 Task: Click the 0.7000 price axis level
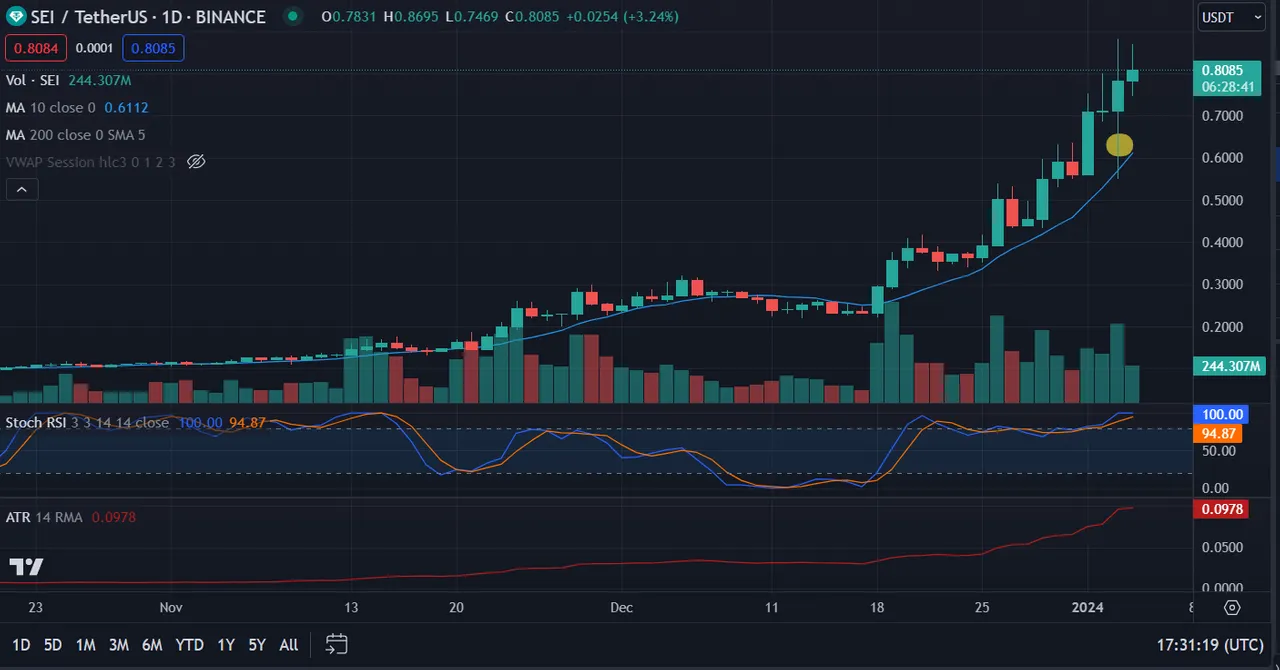pyautogui.click(x=1222, y=116)
